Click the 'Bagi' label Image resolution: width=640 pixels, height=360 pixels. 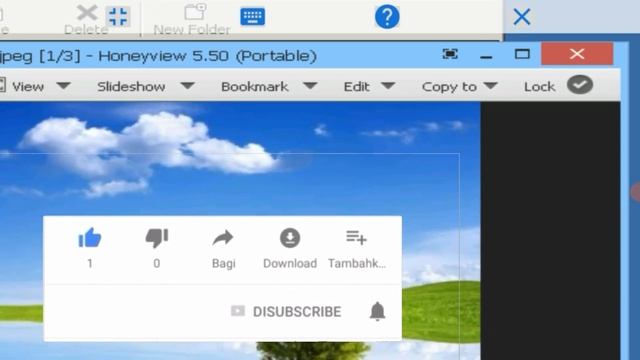224,264
